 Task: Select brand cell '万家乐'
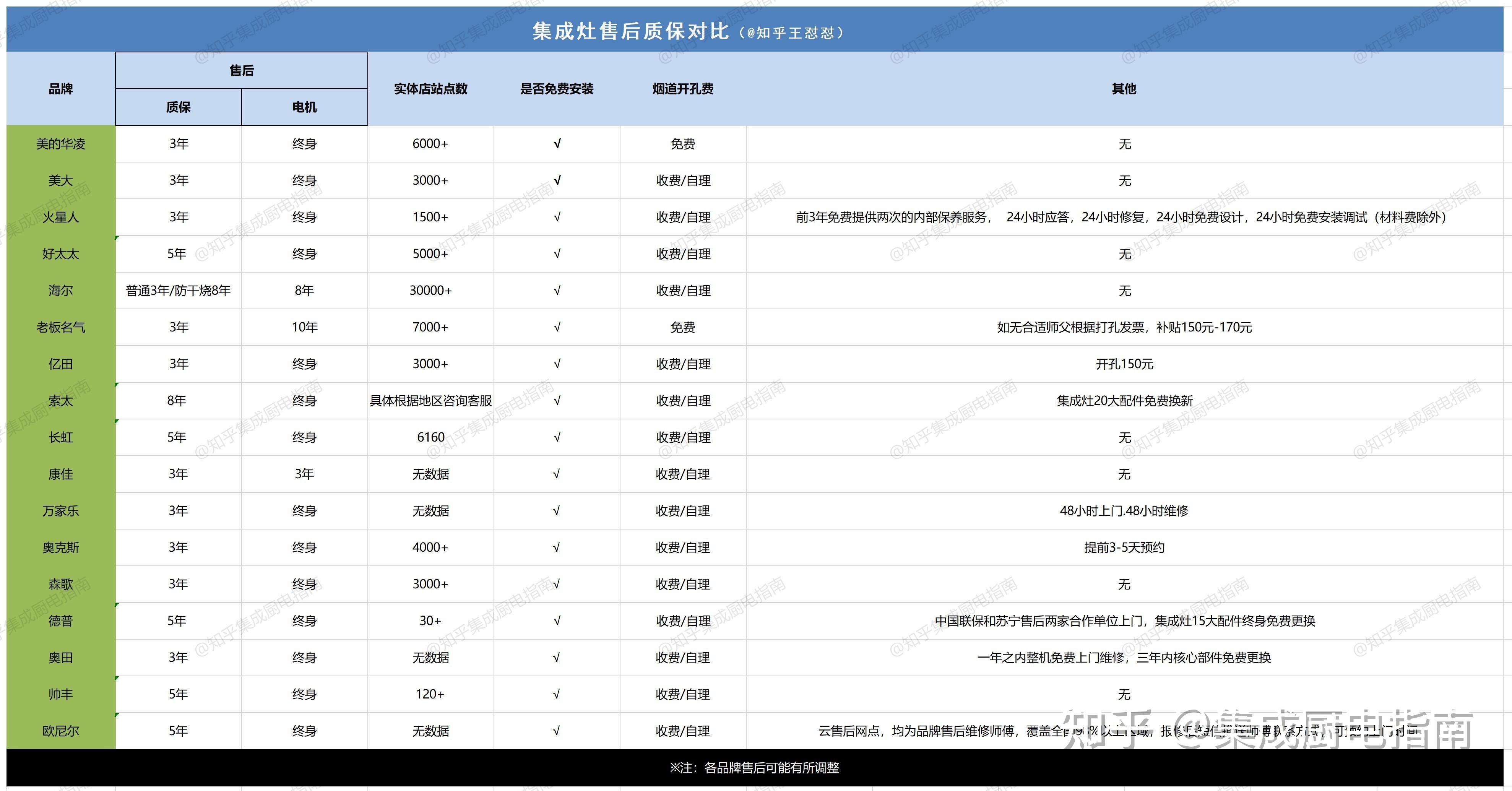click(x=60, y=510)
